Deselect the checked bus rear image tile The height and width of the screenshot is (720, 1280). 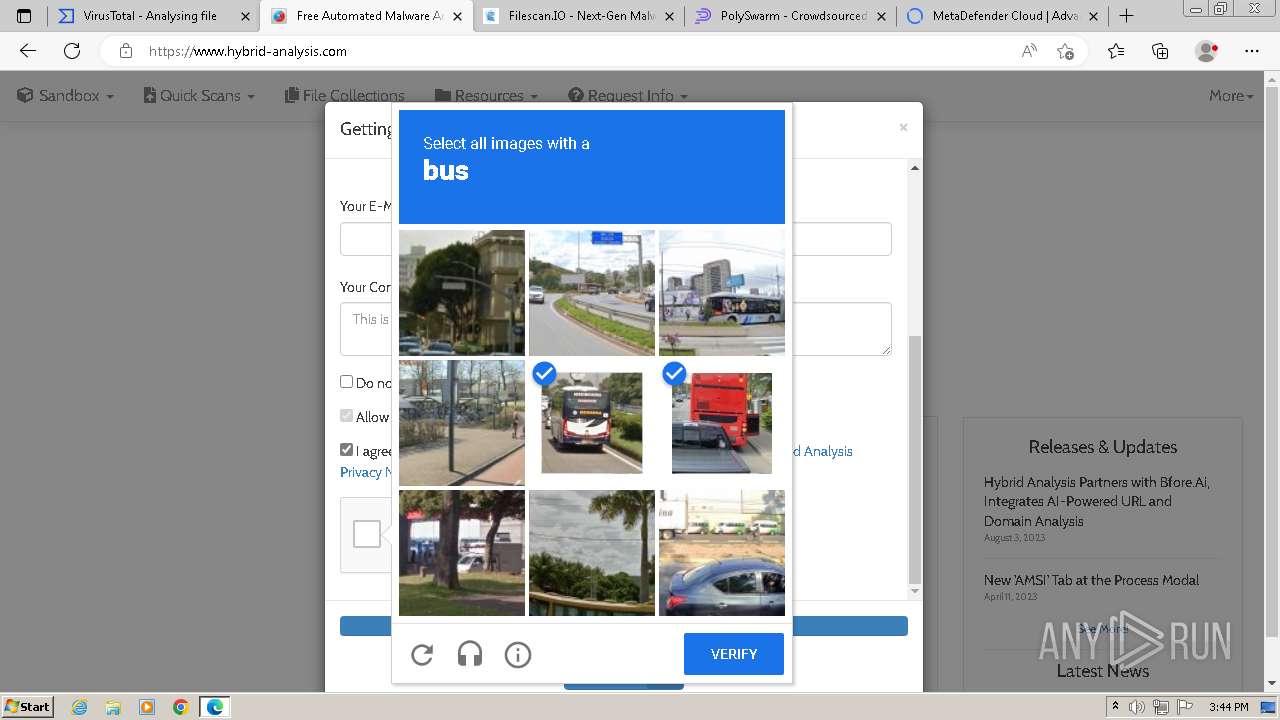592,423
